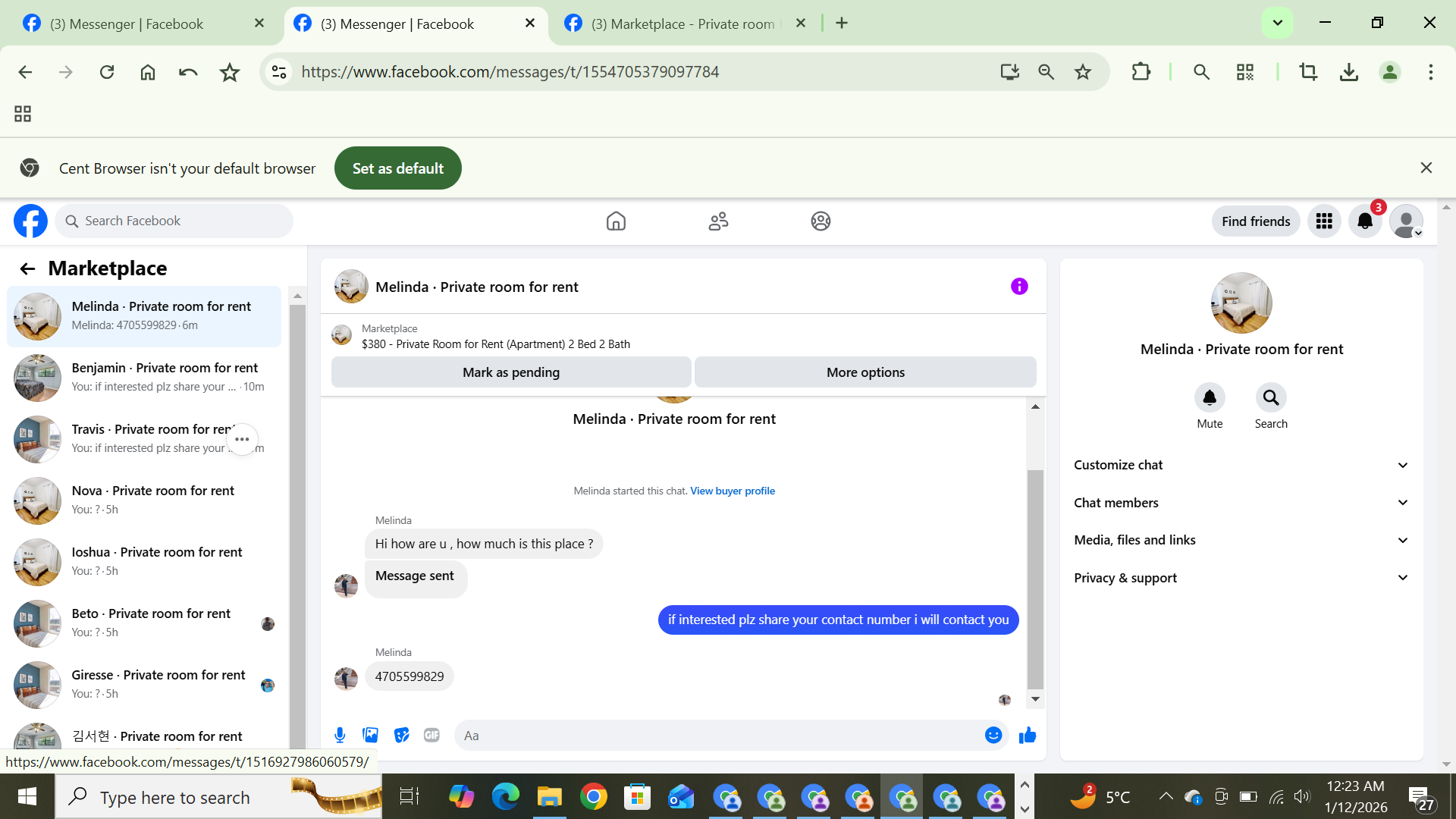1456x819 pixels.
Task: Bookmark this page with star icon in address bar
Action: pyautogui.click(x=1083, y=72)
